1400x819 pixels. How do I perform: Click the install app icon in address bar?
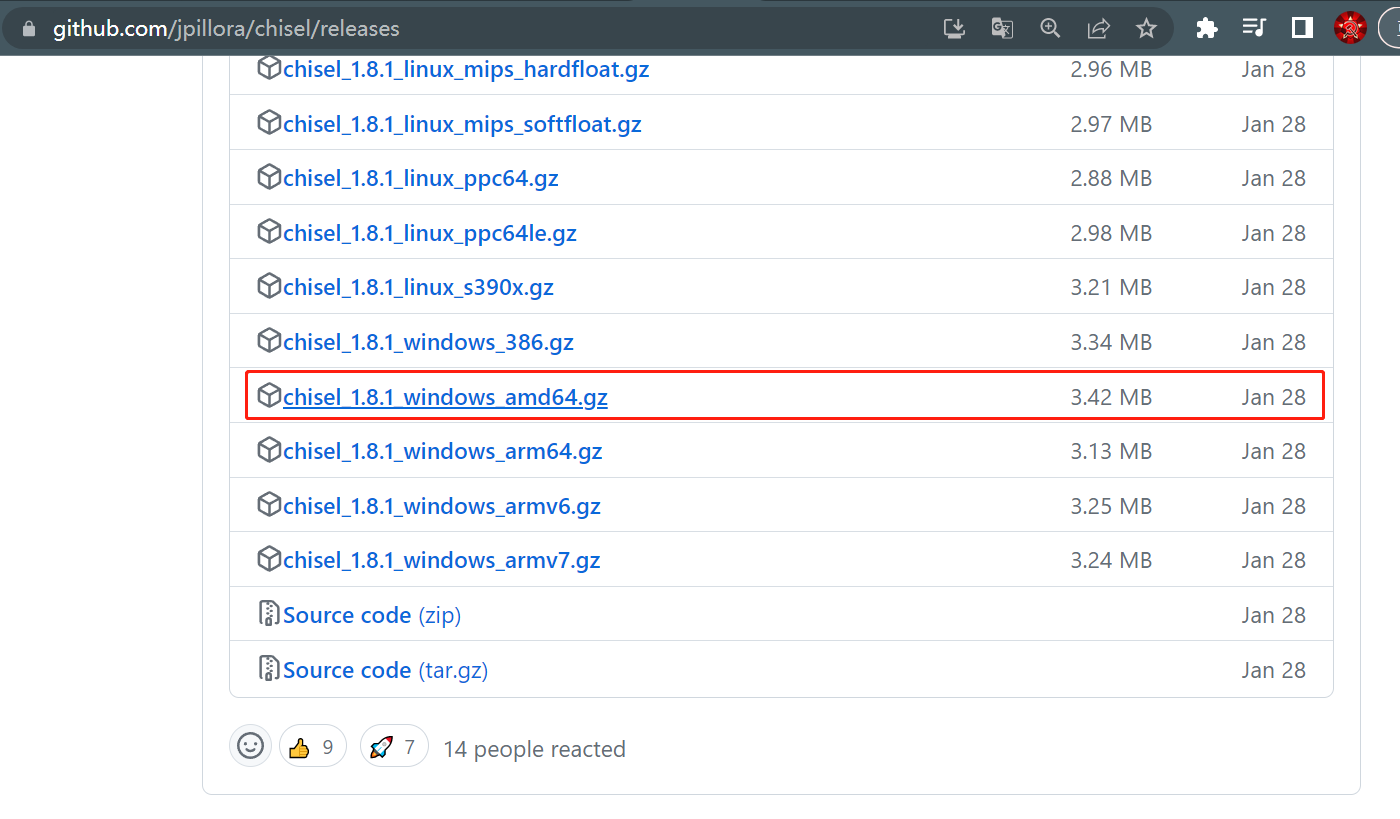coord(954,28)
